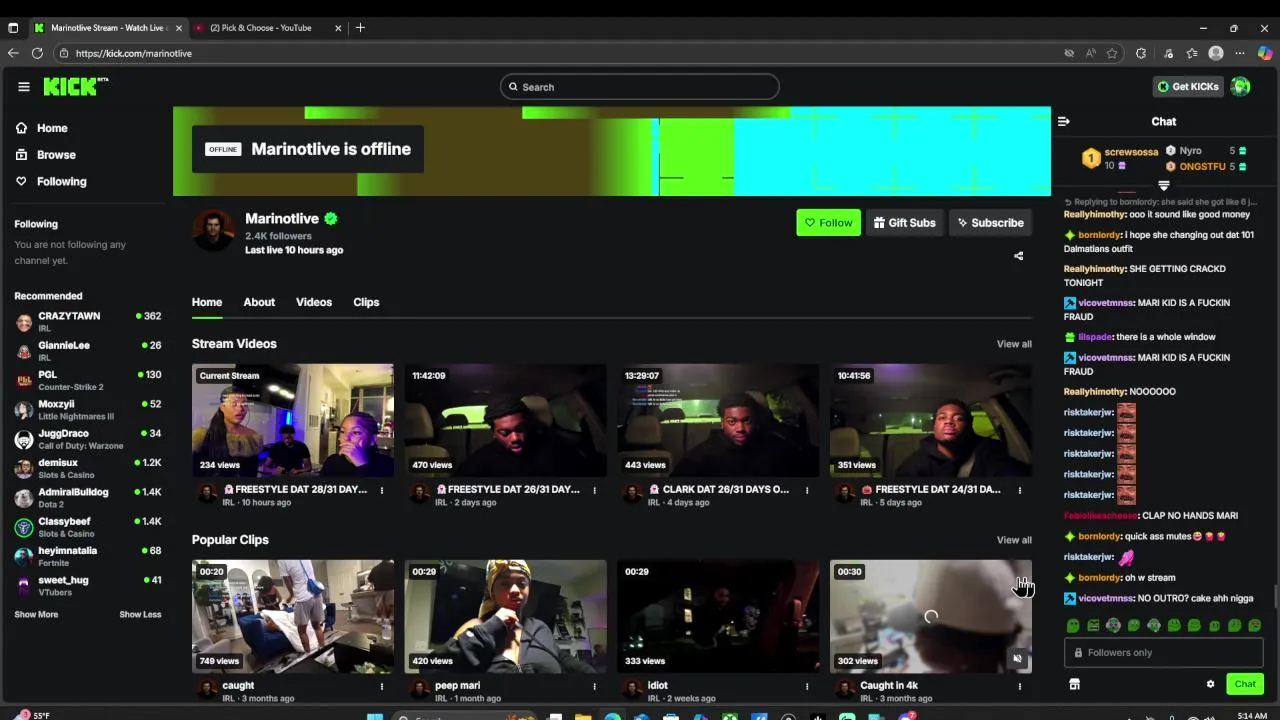Click the Followers only chat input
Image resolution: width=1280 pixels, height=720 pixels.
pyautogui.click(x=1163, y=653)
